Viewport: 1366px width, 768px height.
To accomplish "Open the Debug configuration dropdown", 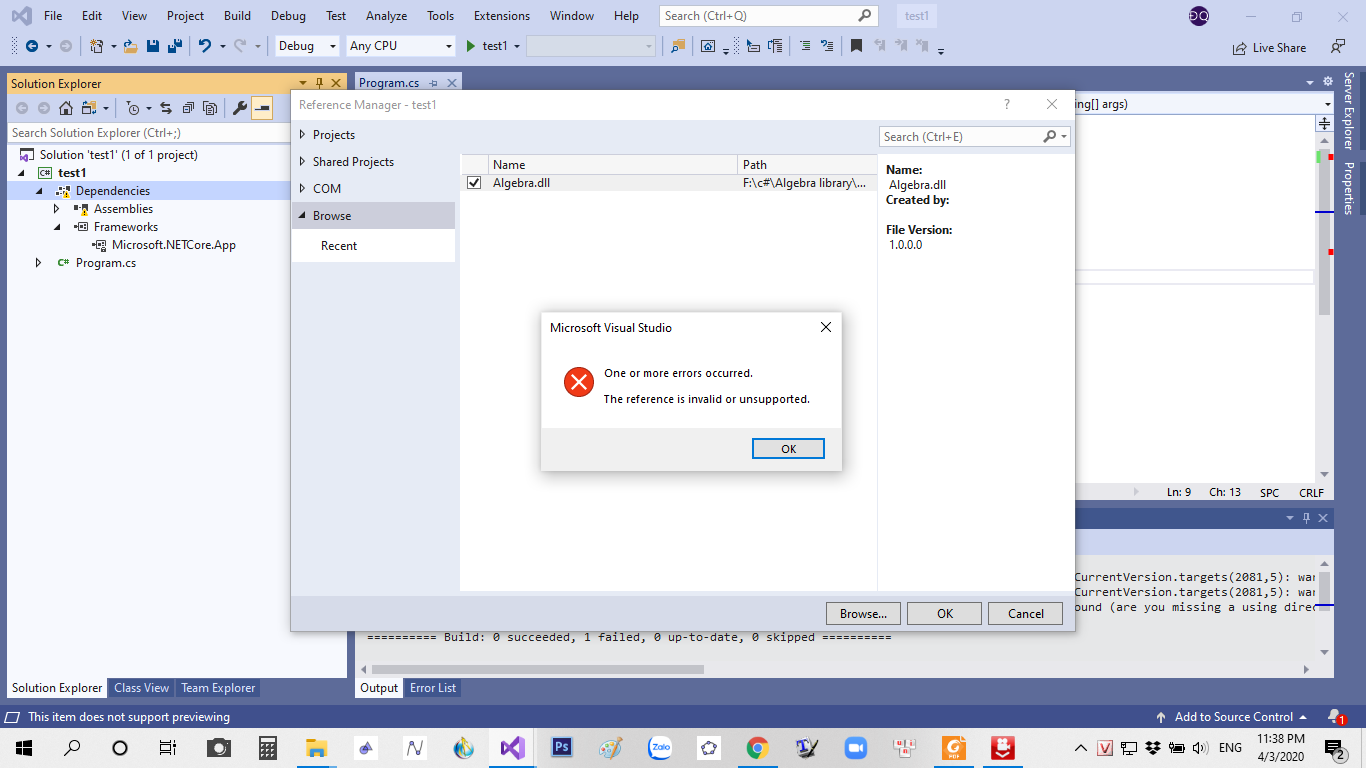I will pyautogui.click(x=309, y=46).
